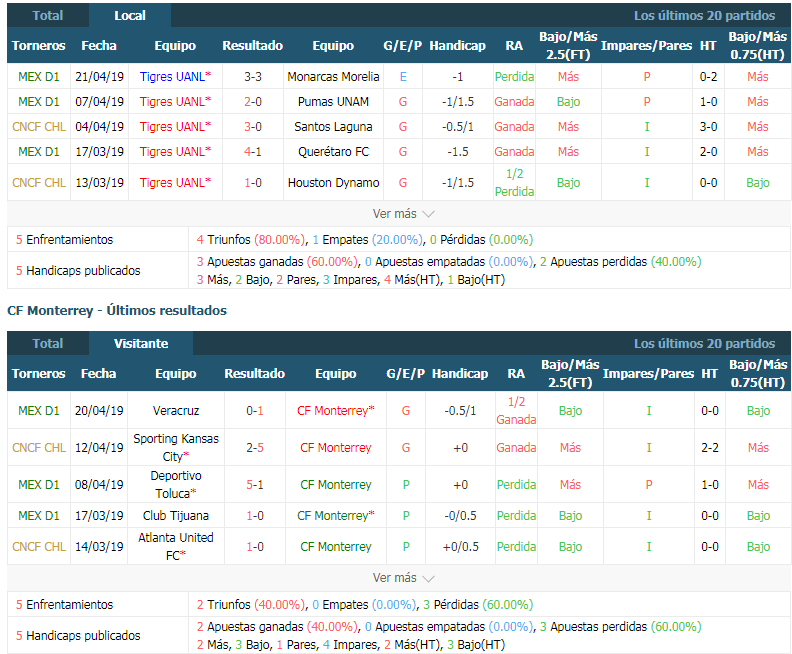Click the 3-0 result against Santos Laguna

(253, 127)
